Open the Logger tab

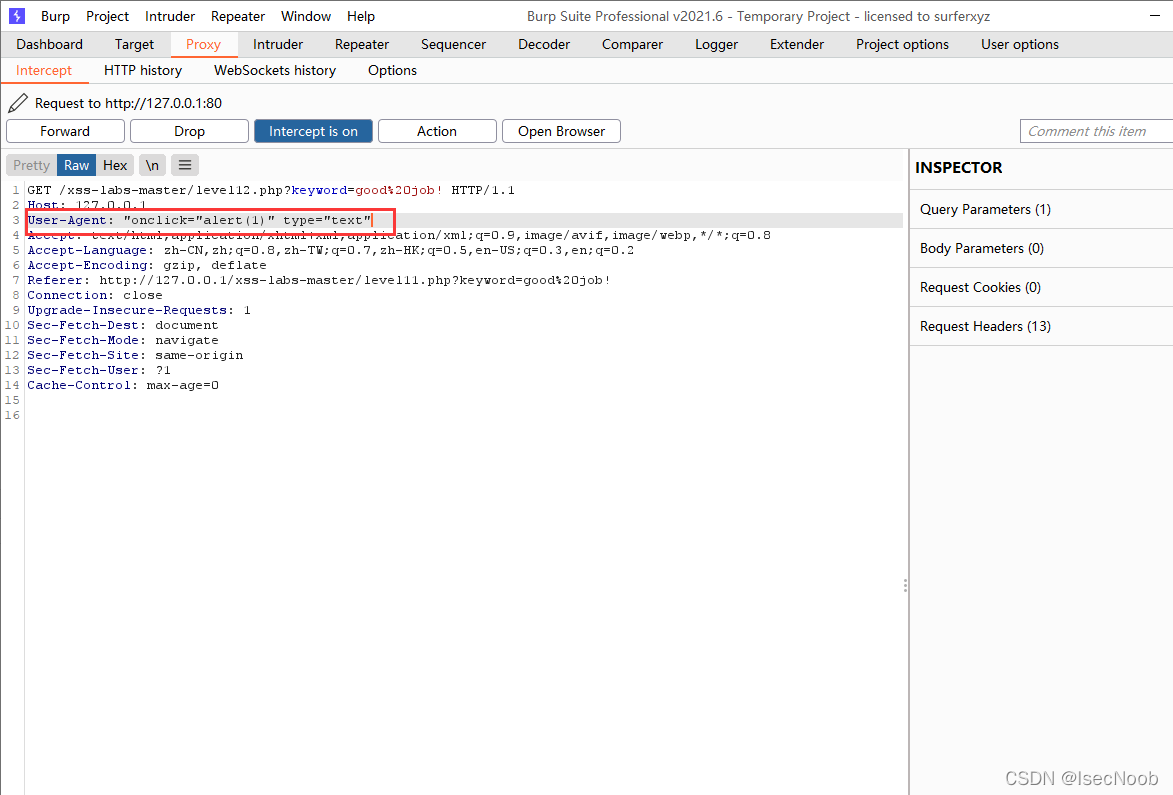click(x=716, y=44)
